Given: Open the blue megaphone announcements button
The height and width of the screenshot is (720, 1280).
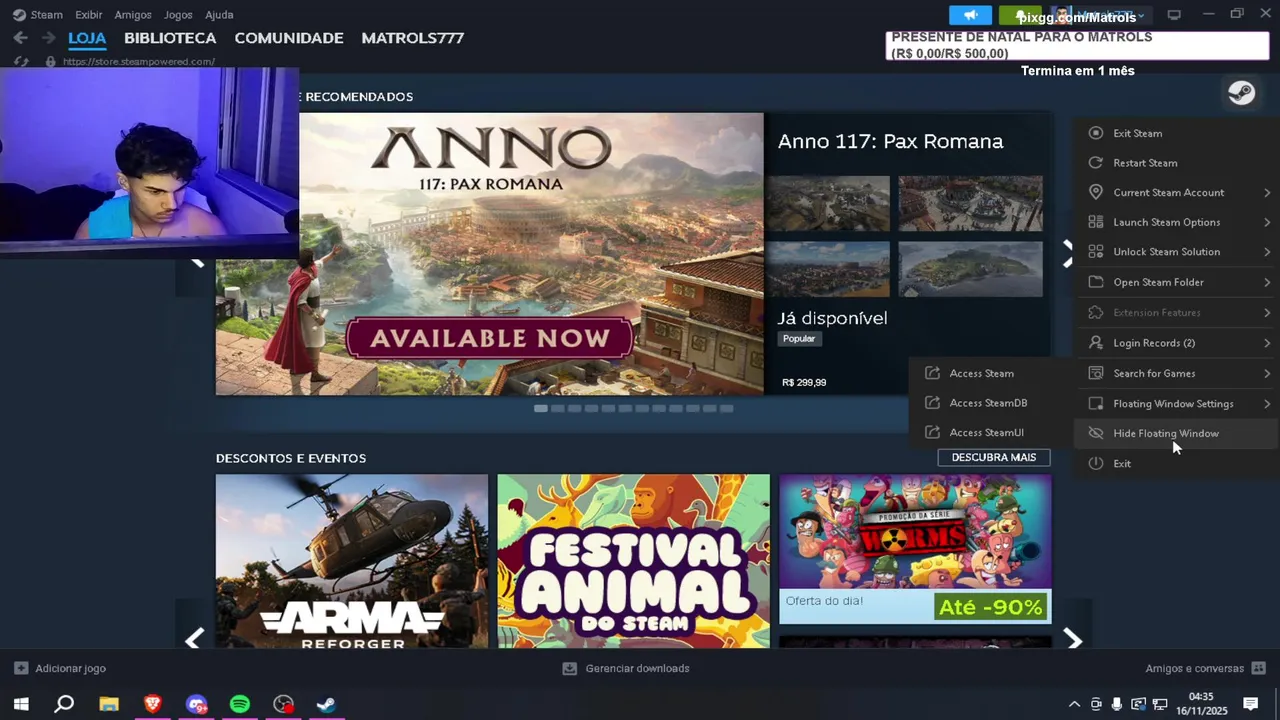Looking at the screenshot, I should pyautogui.click(x=970, y=15).
